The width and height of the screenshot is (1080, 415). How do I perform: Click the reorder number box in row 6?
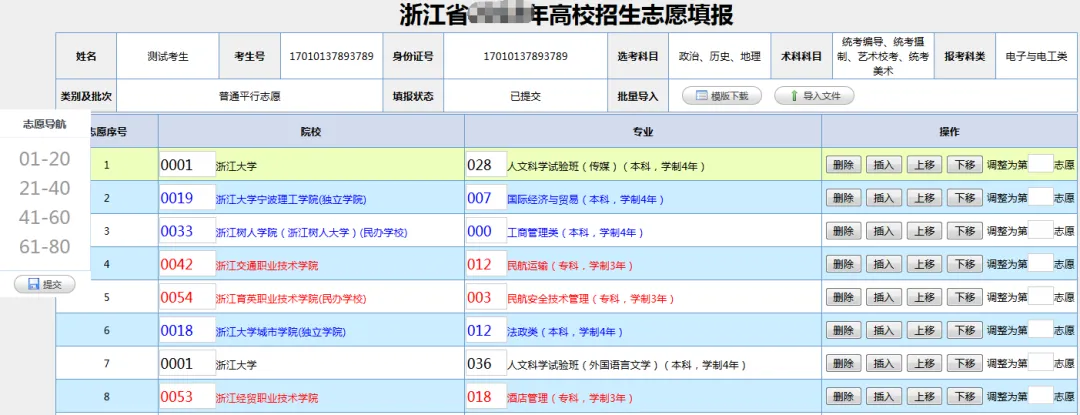(1040, 330)
